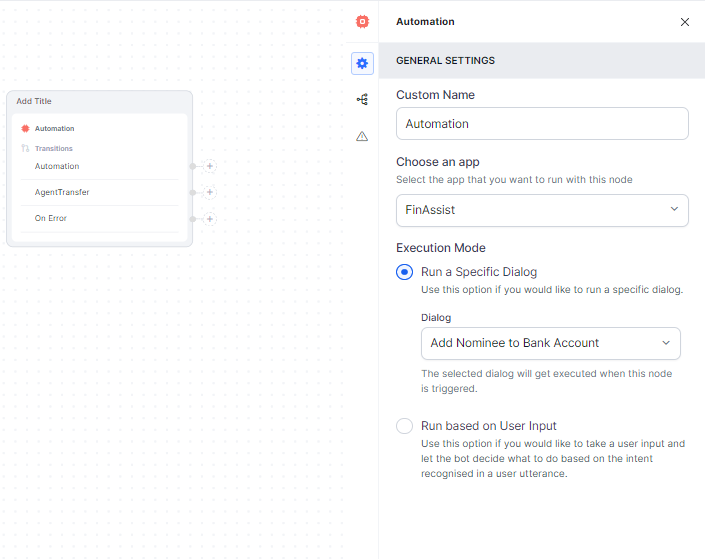Close the Automation settings panel
The height and width of the screenshot is (559, 705).
(684, 22)
